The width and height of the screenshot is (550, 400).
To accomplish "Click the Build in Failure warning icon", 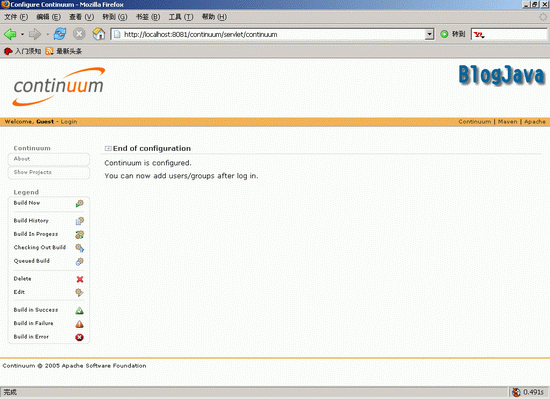I will click(x=80, y=324).
